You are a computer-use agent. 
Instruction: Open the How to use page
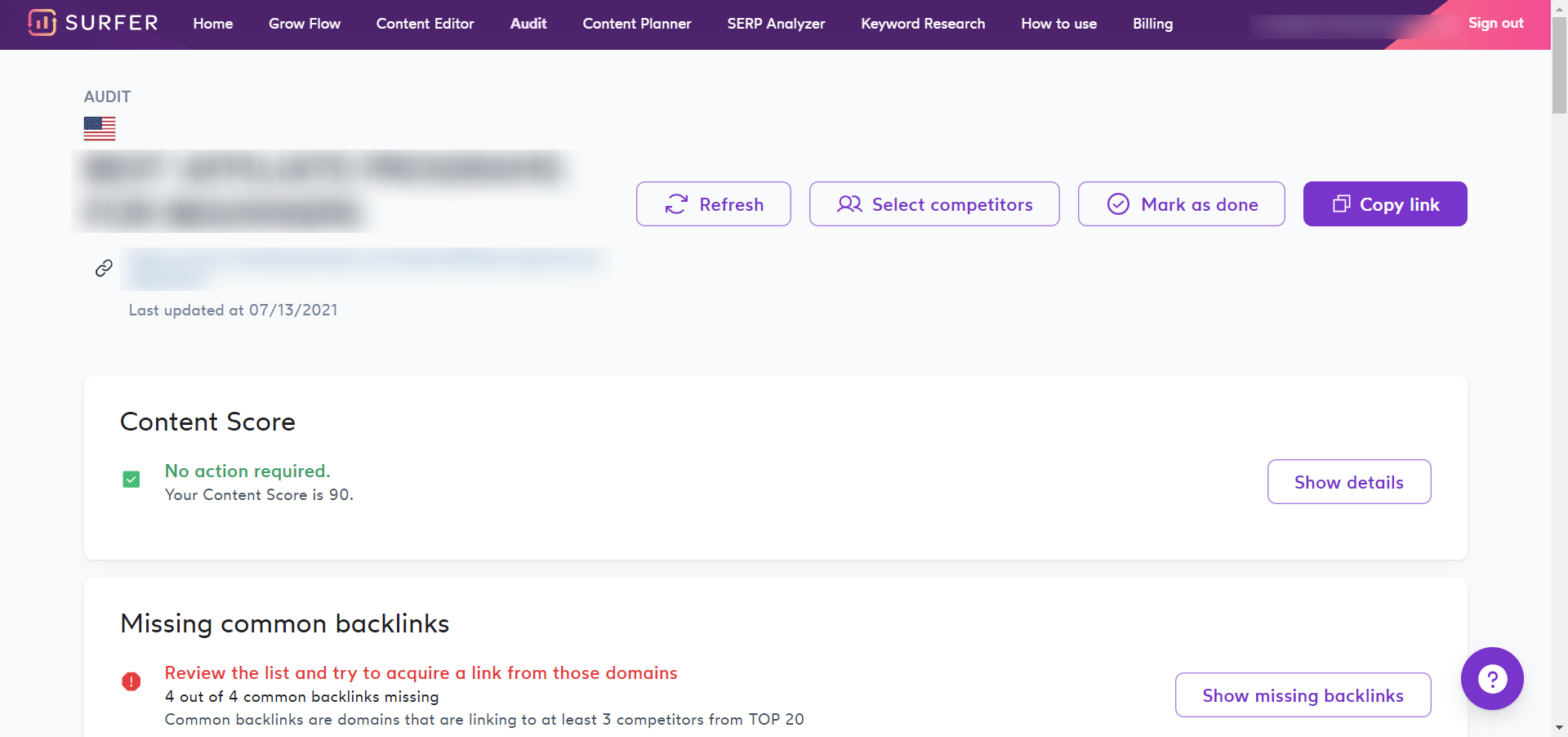[1058, 24]
